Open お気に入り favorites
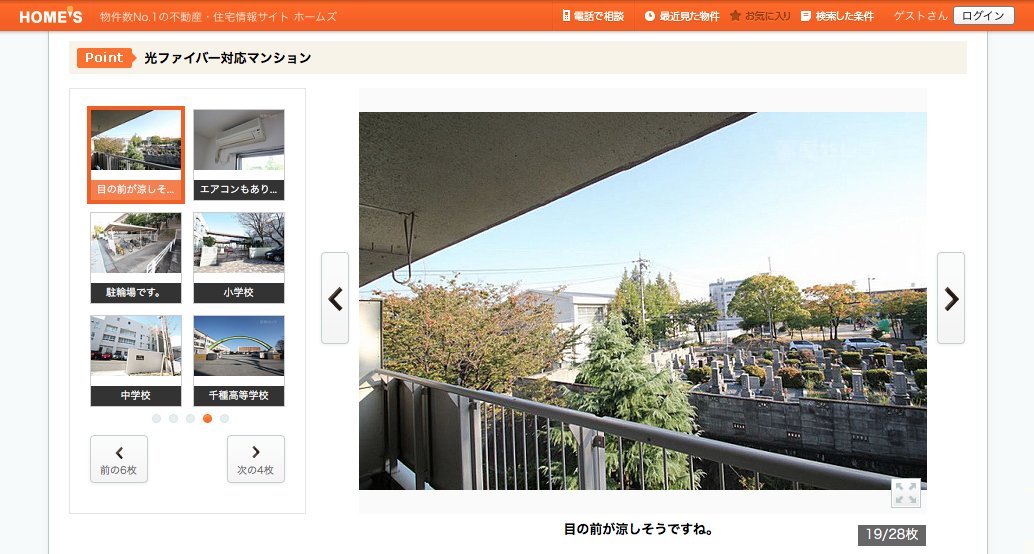1034x554 pixels. 760,16
